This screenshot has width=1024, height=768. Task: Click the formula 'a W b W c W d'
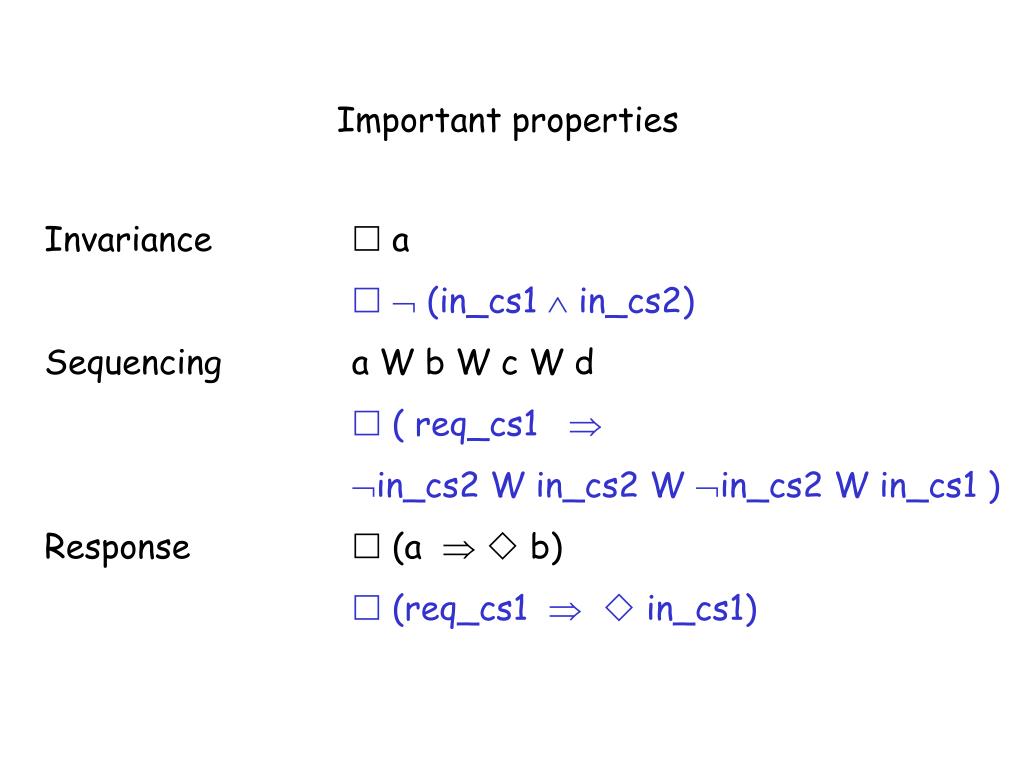473,362
